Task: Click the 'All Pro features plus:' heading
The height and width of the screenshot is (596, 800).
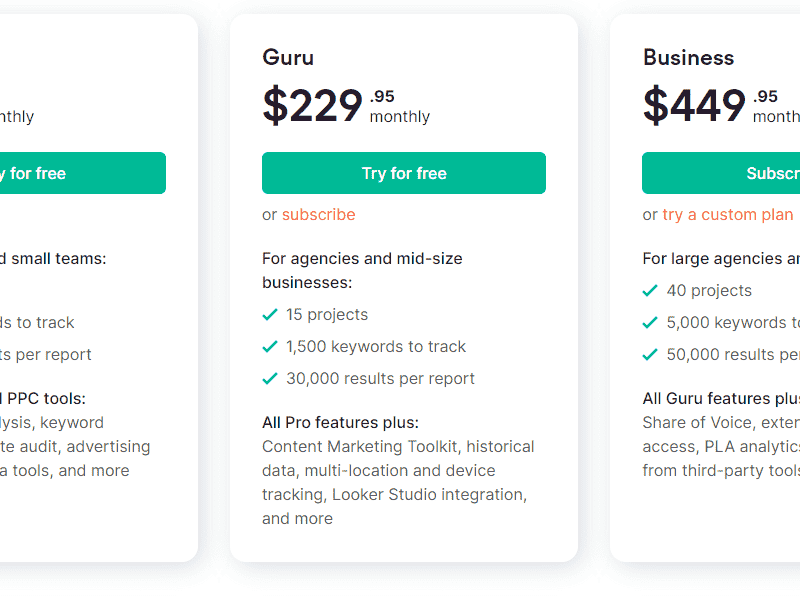Action: [x=340, y=422]
